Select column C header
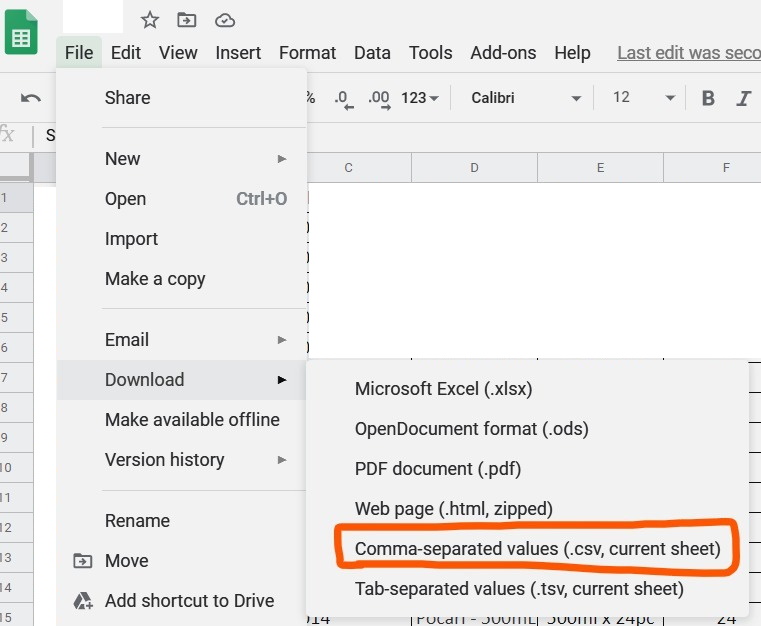Image resolution: width=761 pixels, height=626 pixels. click(360, 168)
